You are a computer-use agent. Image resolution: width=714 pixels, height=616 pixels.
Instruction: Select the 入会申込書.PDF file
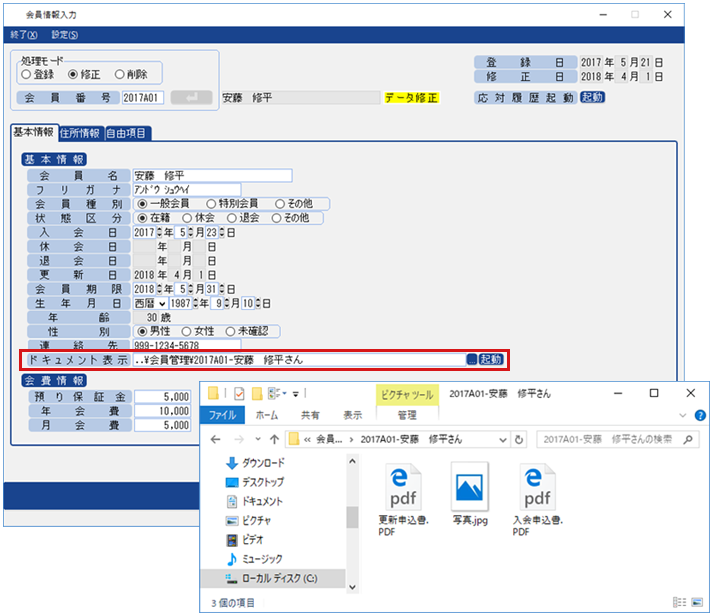click(538, 500)
